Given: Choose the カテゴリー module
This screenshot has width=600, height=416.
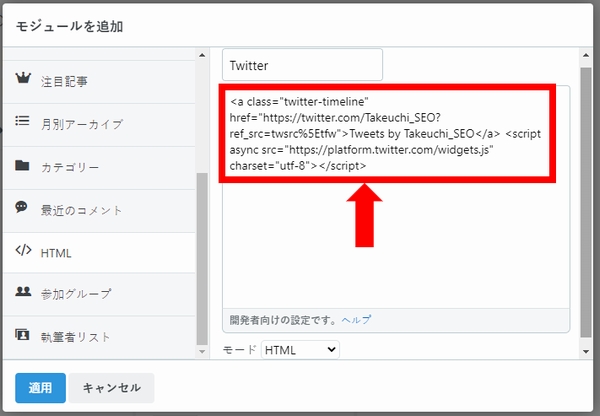Looking at the screenshot, I should click(99, 168).
